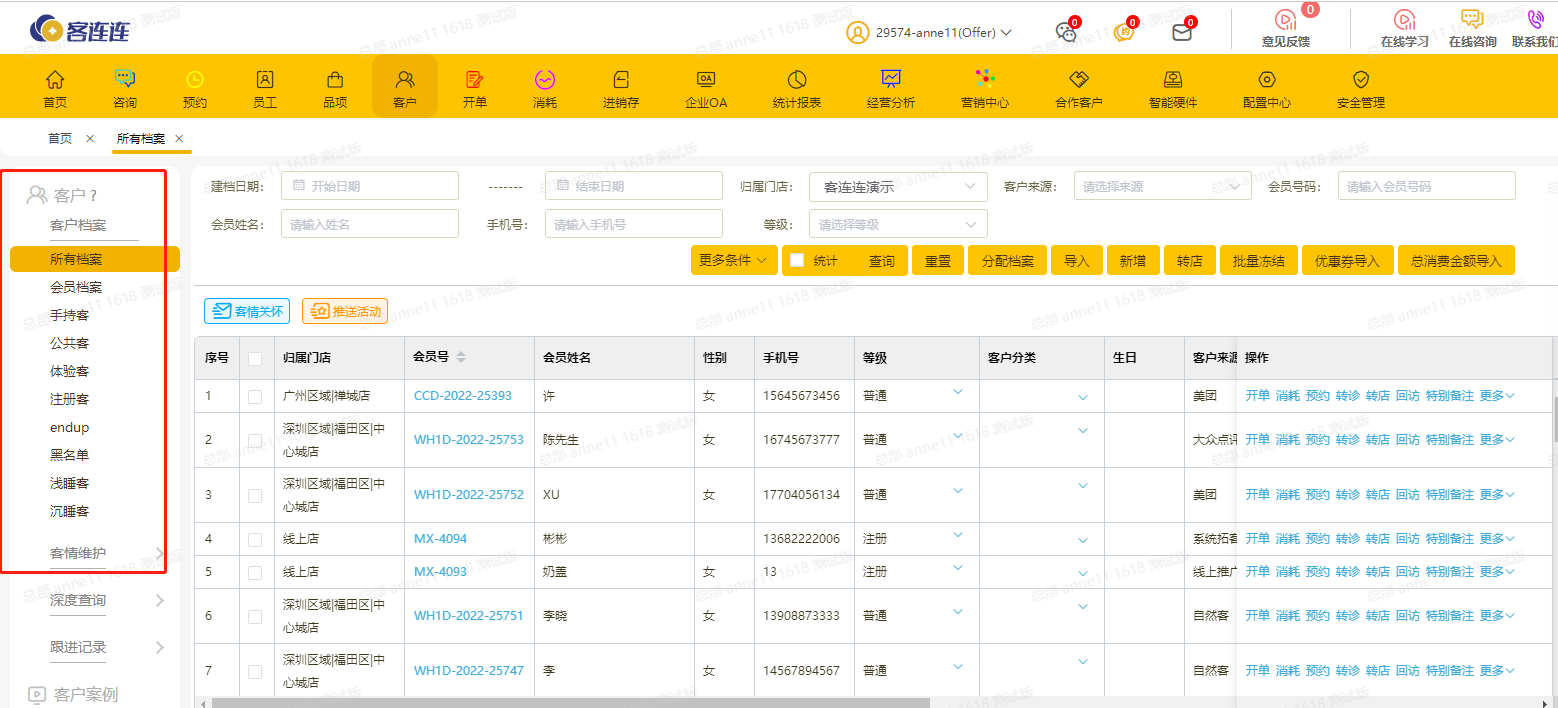Open the 归属门店 store dropdown
This screenshot has width=1558, height=708.
(897, 187)
